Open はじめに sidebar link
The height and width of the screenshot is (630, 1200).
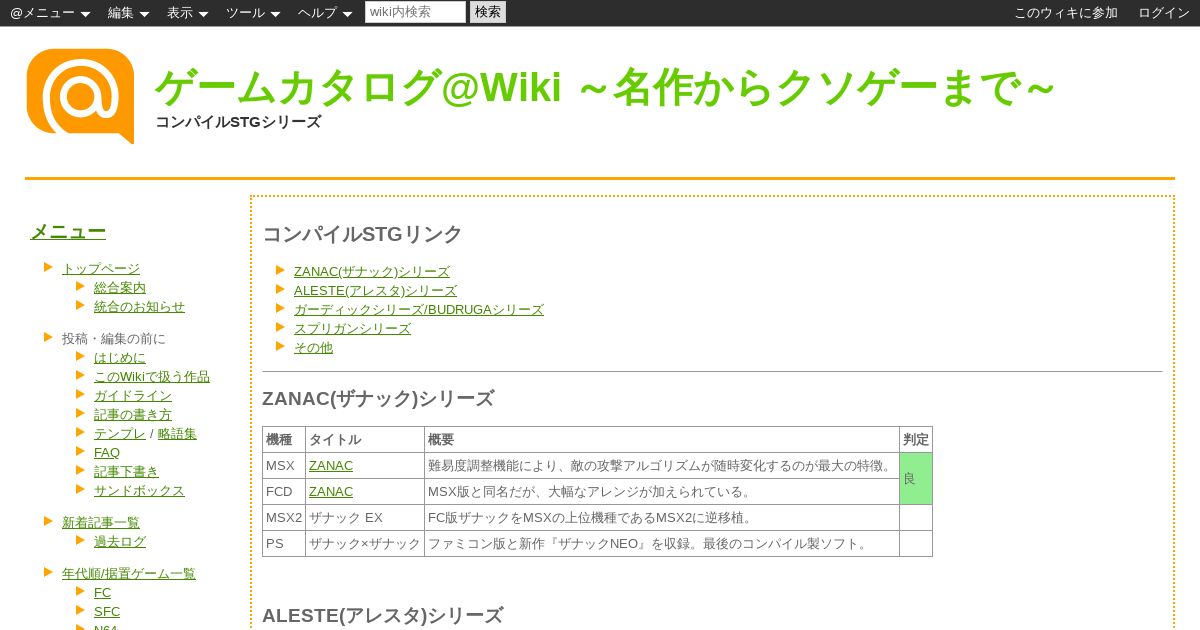120,357
